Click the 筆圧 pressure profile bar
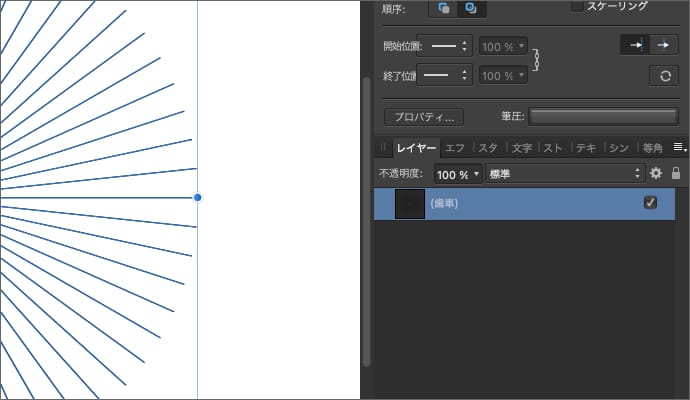Image resolution: width=690 pixels, height=400 pixels. 603,116
